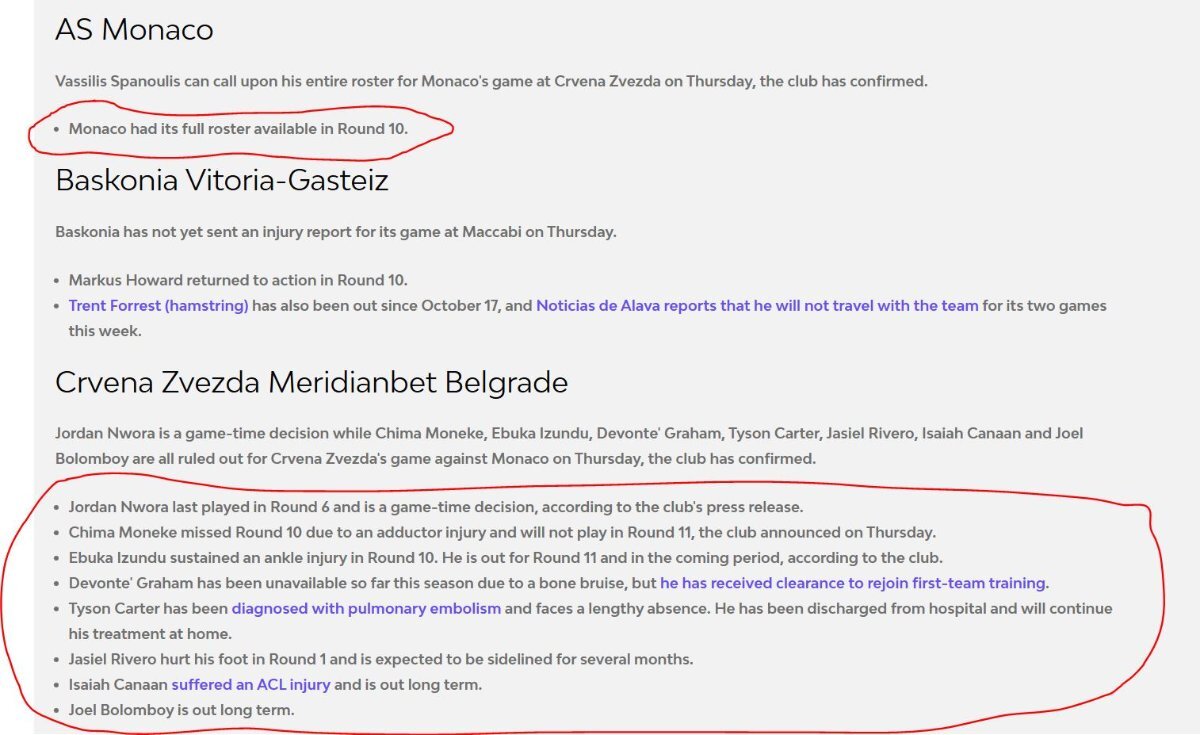Open the Trent Forrest (hamstring) link
The image size is (1200, 735).
click(x=158, y=306)
